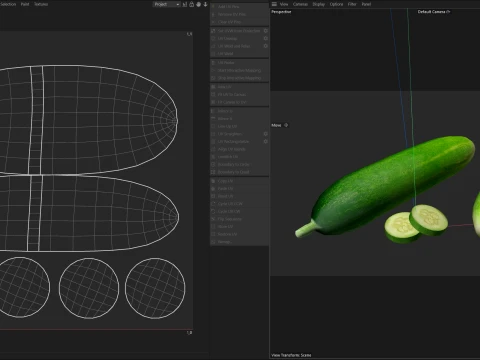Click the Set UVW from Projection icon
The width and height of the screenshot is (480, 360).
click(x=213, y=31)
